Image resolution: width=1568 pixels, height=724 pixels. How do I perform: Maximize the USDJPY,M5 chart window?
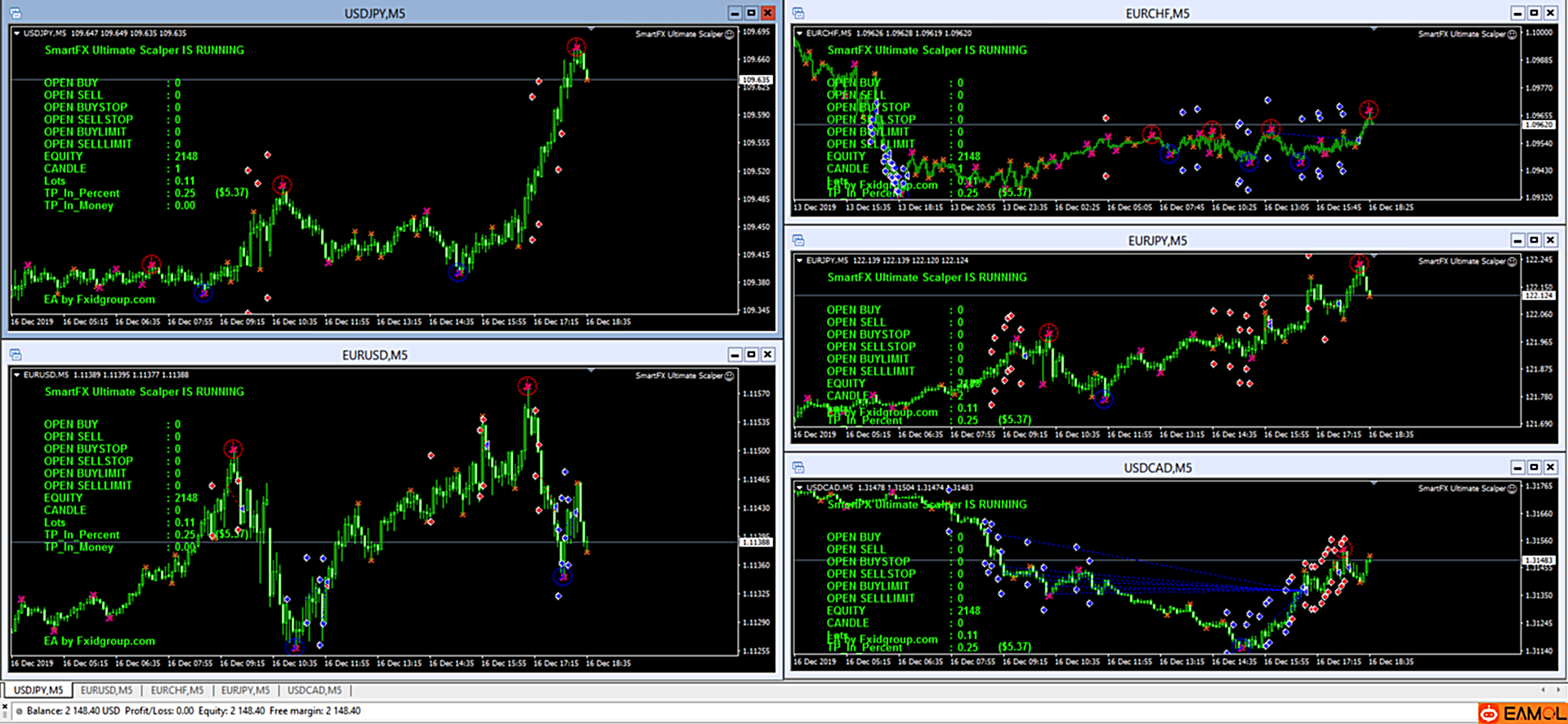(751, 13)
